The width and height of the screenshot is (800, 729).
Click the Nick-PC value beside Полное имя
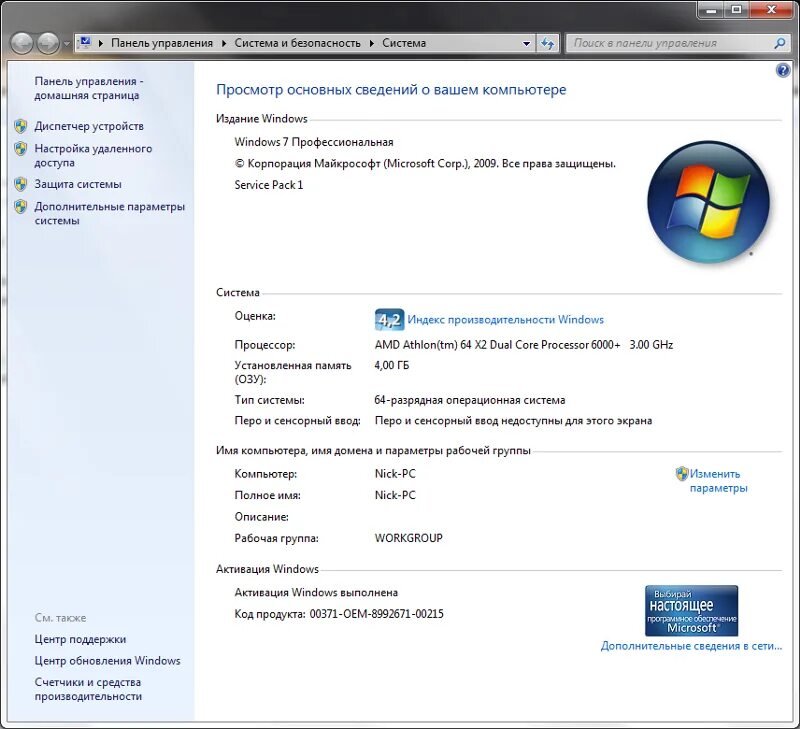[x=395, y=495]
